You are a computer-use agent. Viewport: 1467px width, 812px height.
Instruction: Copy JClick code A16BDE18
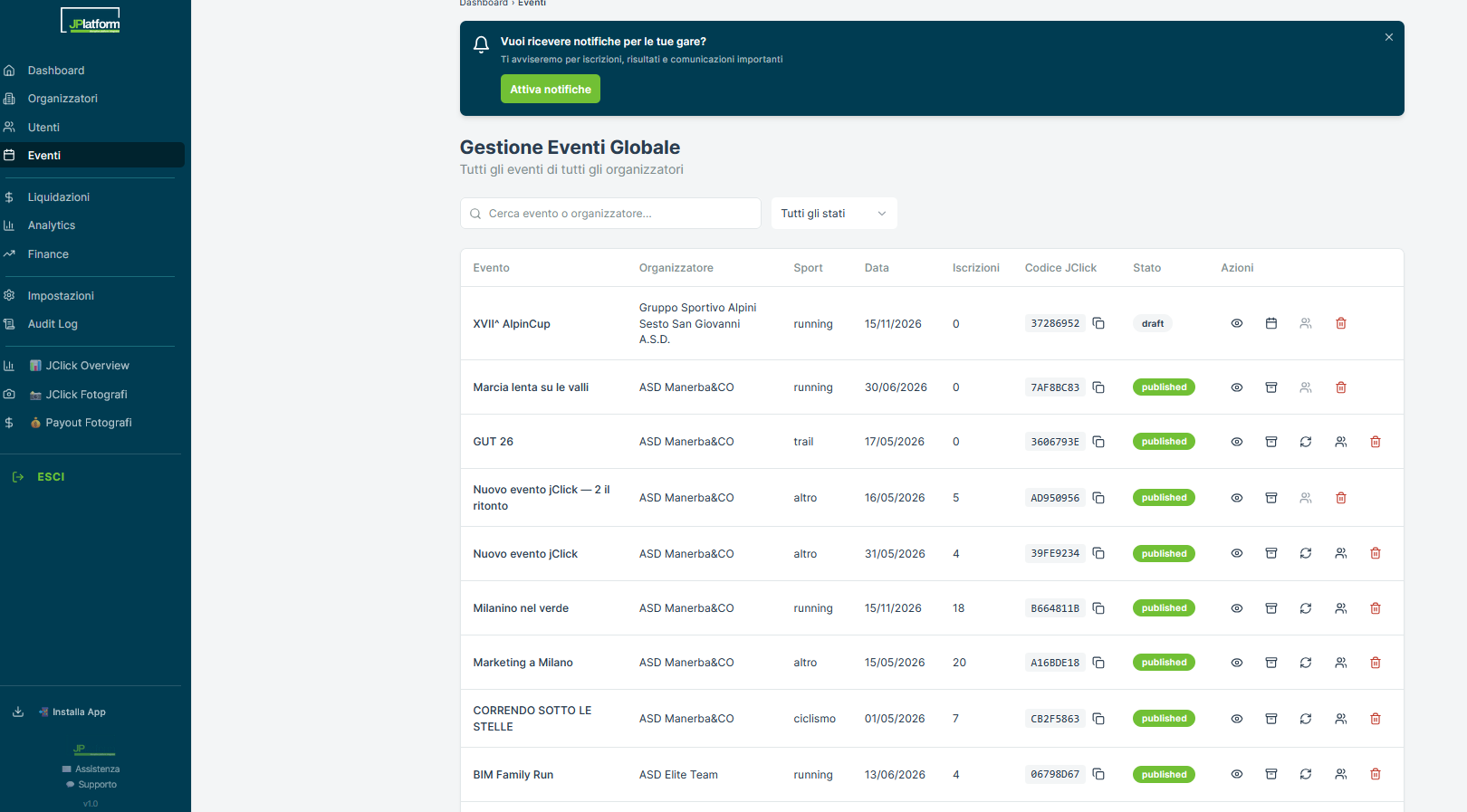pyautogui.click(x=1098, y=663)
